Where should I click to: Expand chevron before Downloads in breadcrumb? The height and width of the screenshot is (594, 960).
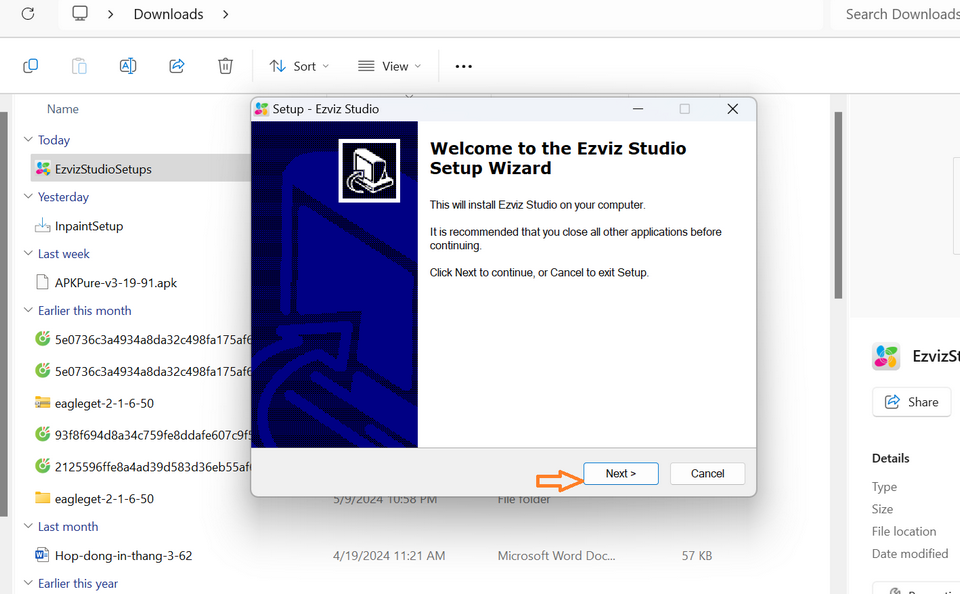click(x=110, y=14)
